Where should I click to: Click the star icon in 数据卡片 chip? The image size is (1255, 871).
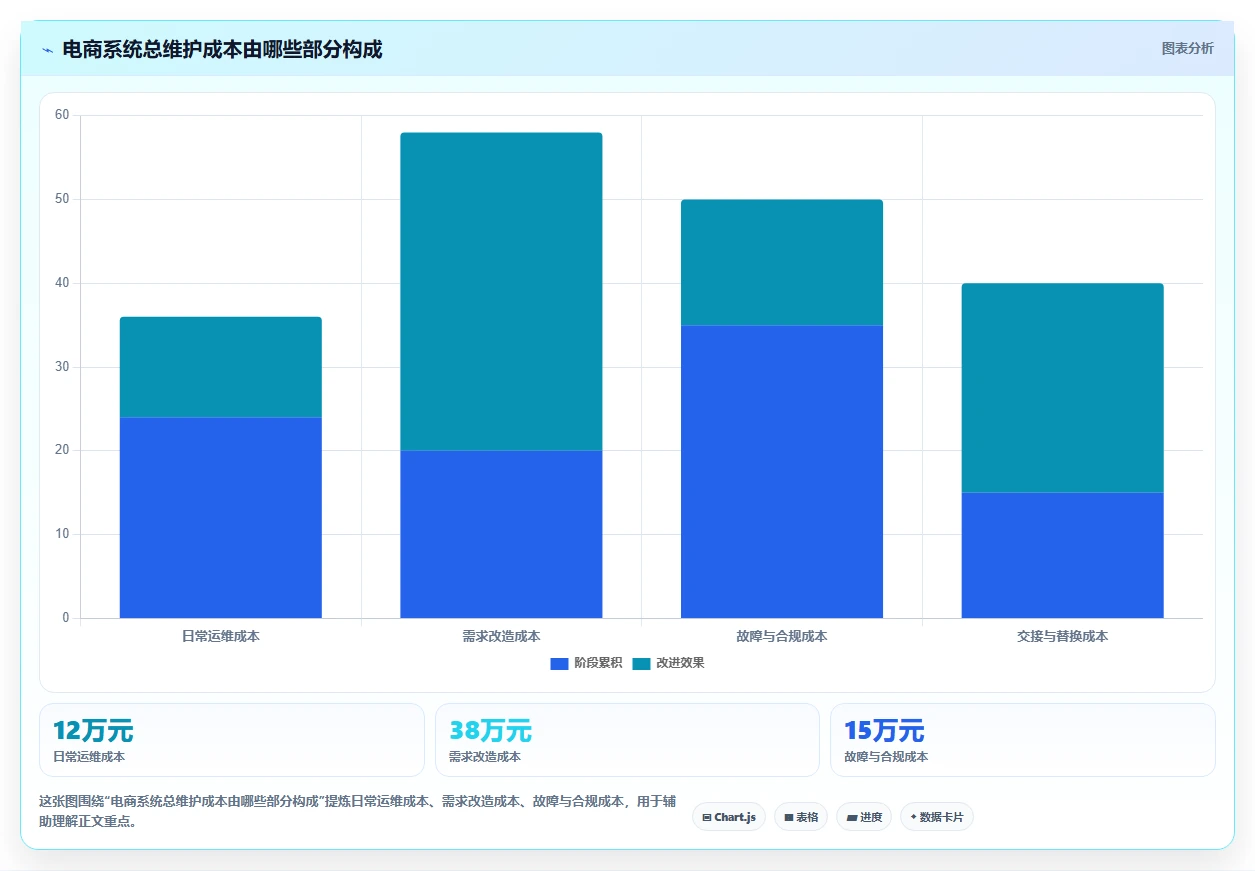[913, 817]
